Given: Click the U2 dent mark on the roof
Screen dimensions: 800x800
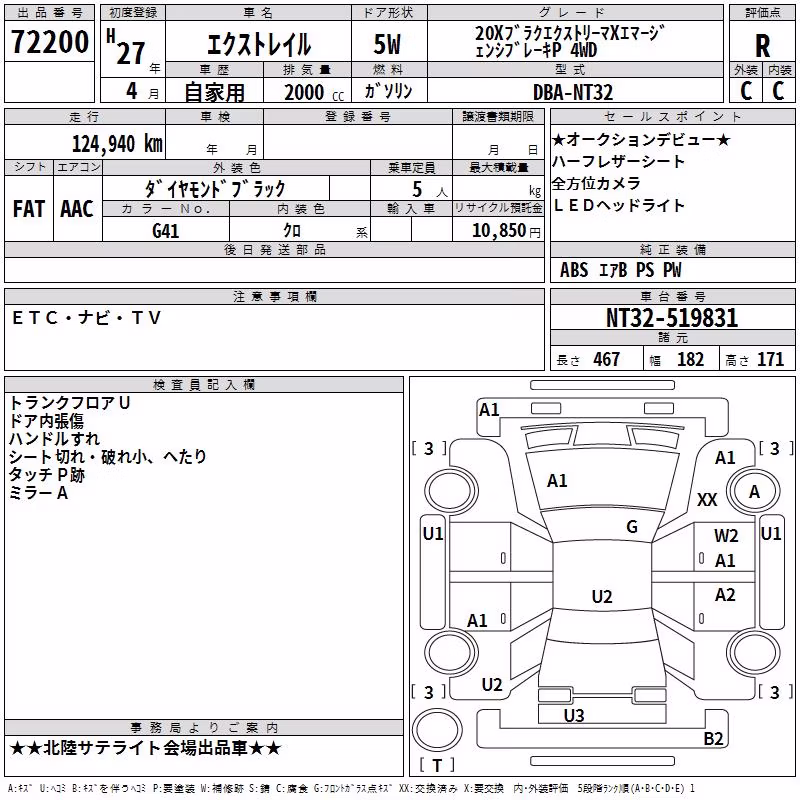Looking at the screenshot, I should (x=602, y=596).
